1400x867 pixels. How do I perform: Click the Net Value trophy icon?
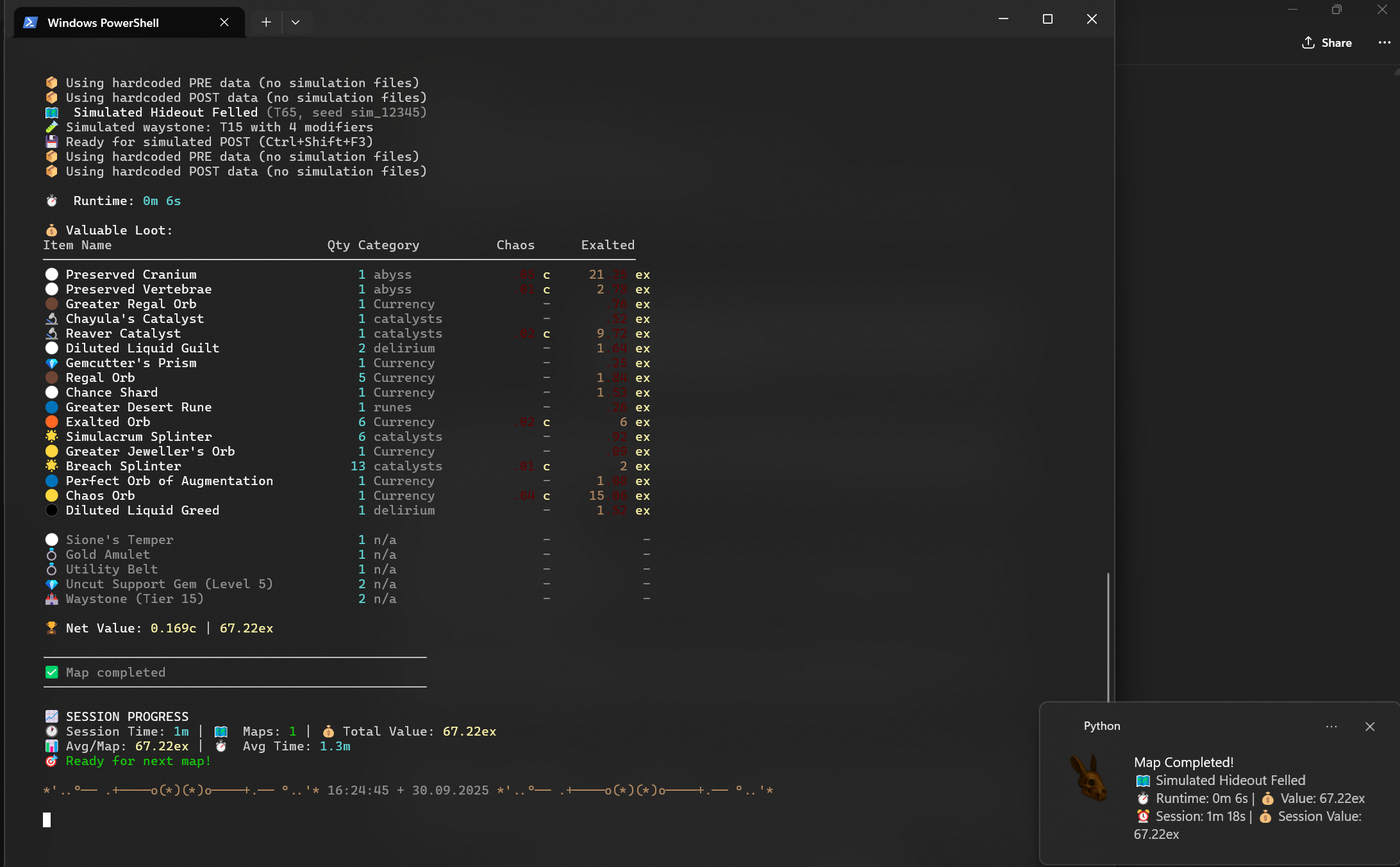[52, 628]
